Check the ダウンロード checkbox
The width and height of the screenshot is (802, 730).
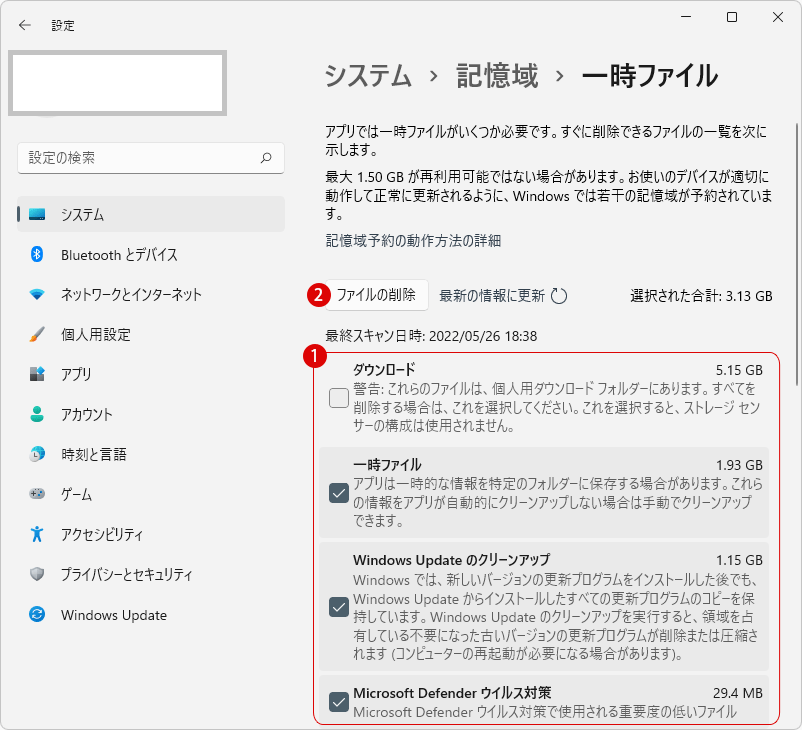339,397
